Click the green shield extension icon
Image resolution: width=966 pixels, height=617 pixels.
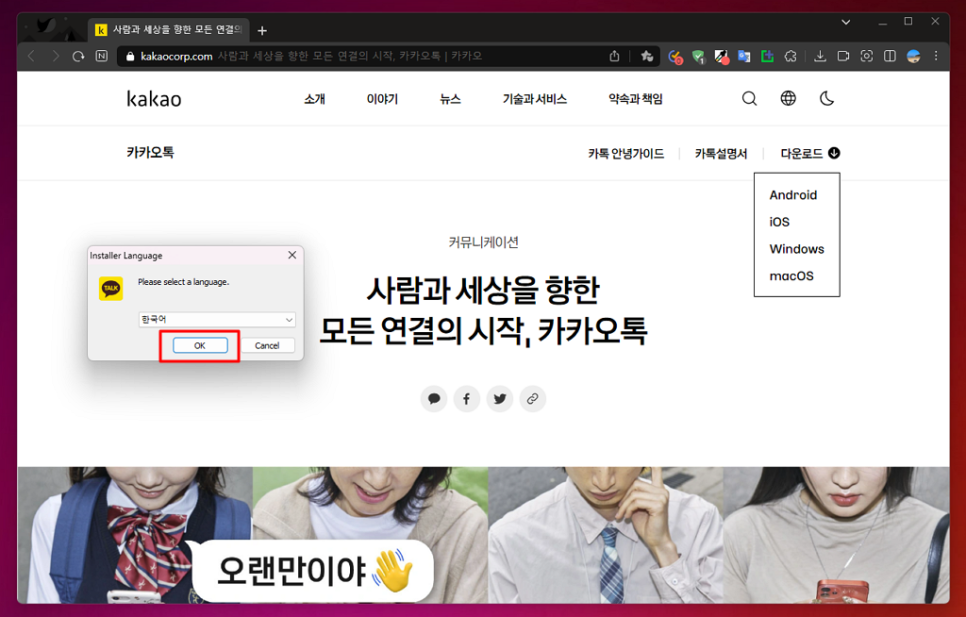pyautogui.click(x=698, y=57)
